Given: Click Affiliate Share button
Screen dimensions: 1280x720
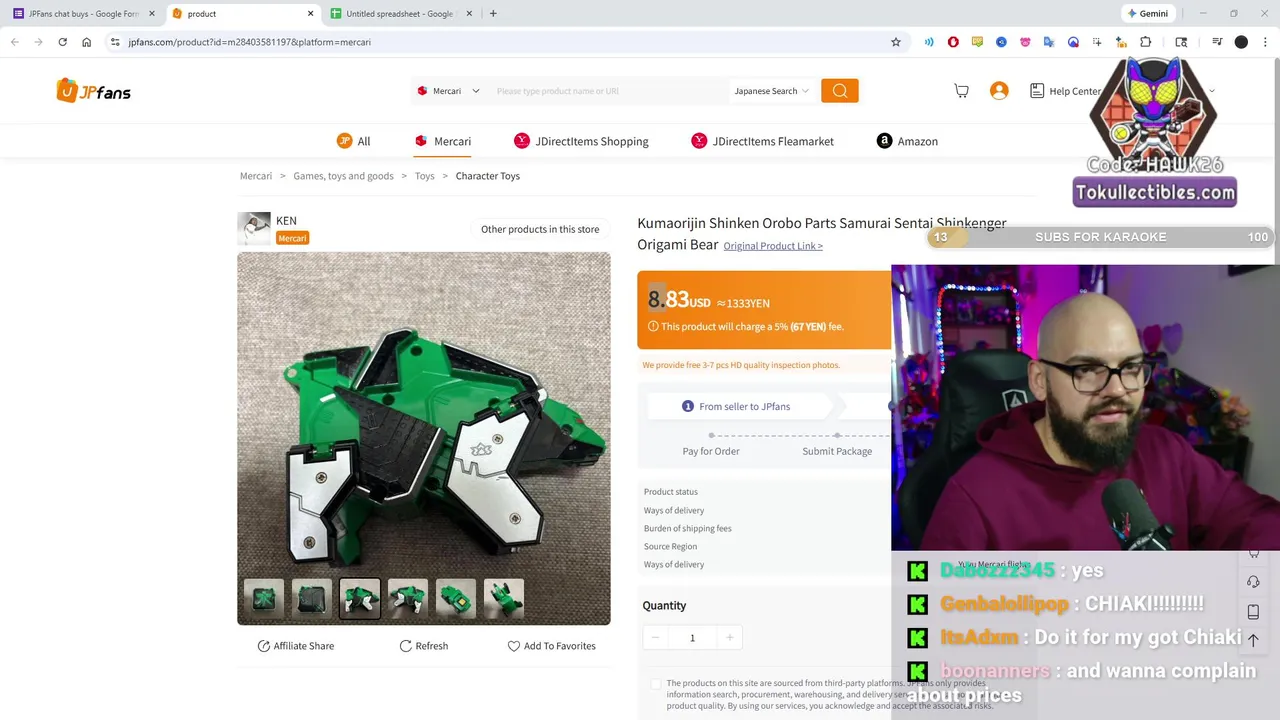Looking at the screenshot, I should [x=296, y=646].
